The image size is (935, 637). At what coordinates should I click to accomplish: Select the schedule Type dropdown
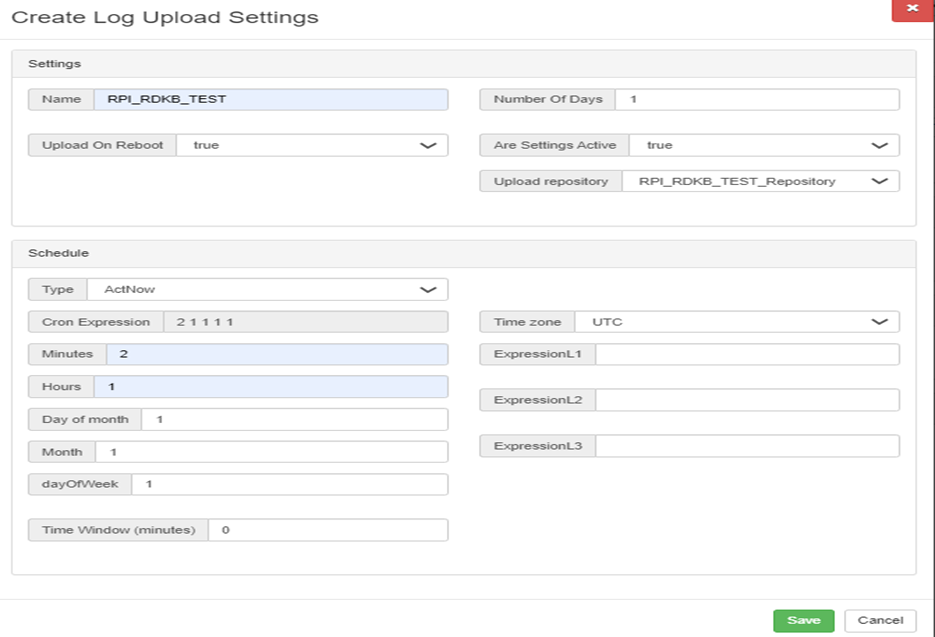267,289
